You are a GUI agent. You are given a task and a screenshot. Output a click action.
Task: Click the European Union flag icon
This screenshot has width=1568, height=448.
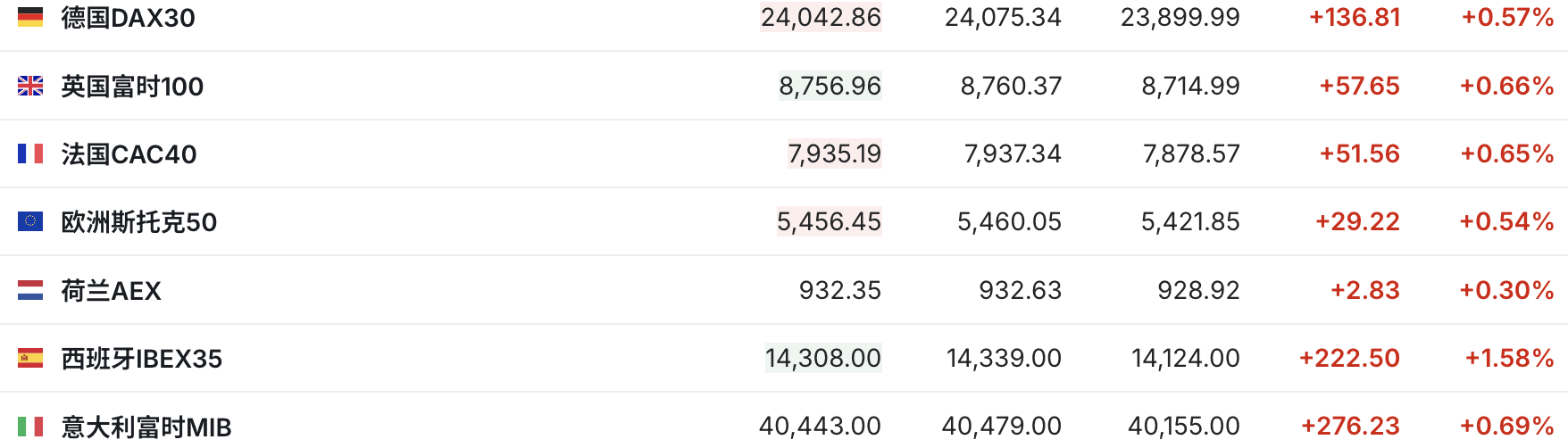pos(30,221)
